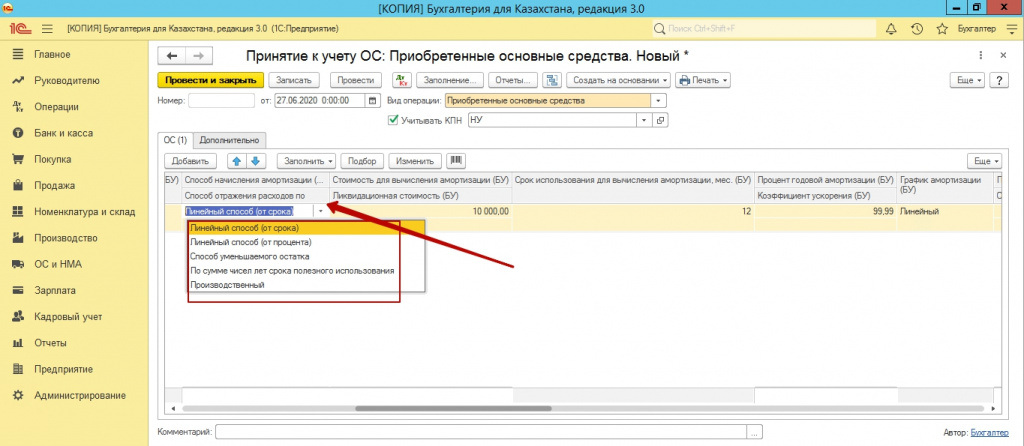Expand Вид операции dropdown arrow

click(658, 101)
